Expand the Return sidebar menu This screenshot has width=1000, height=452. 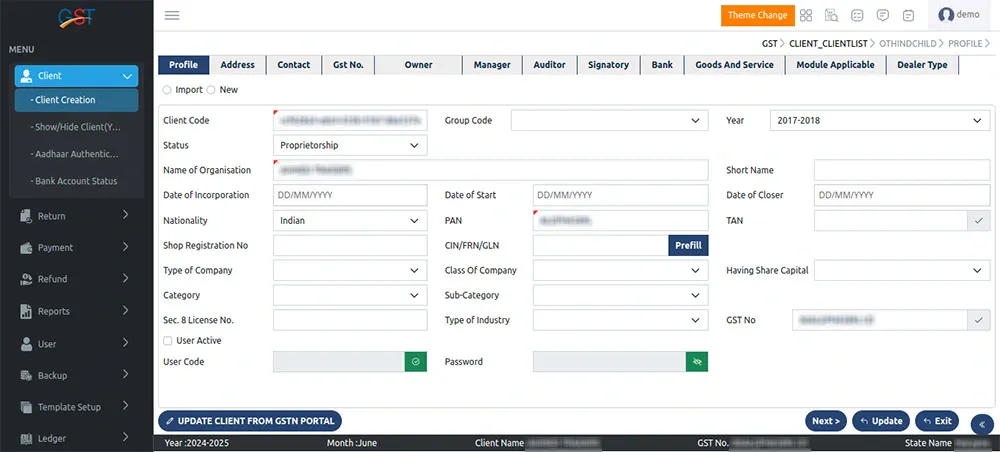click(77, 216)
